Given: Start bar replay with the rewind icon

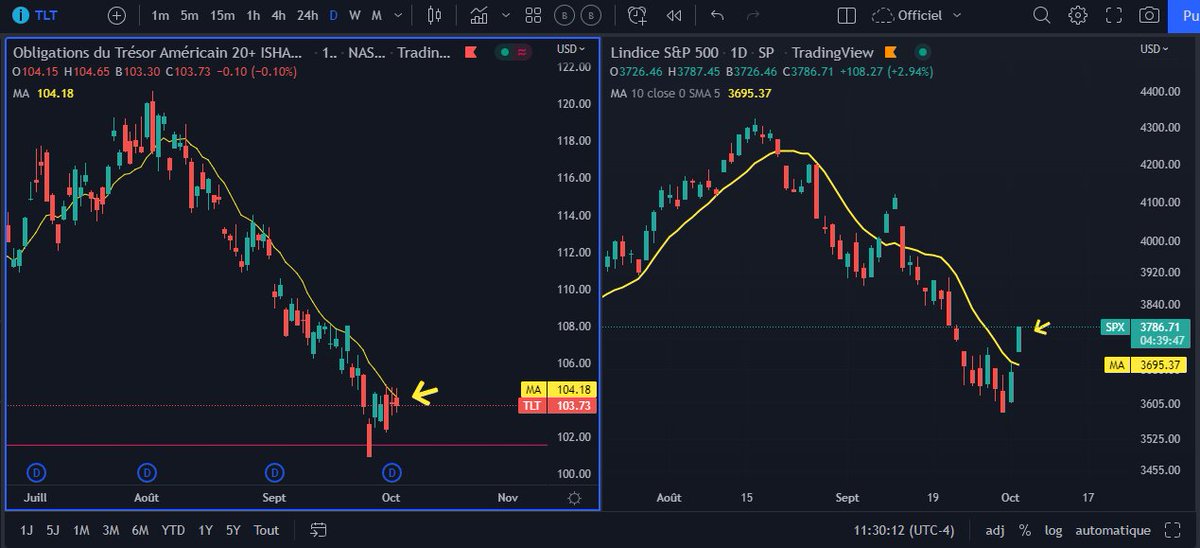Looking at the screenshot, I should (674, 15).
